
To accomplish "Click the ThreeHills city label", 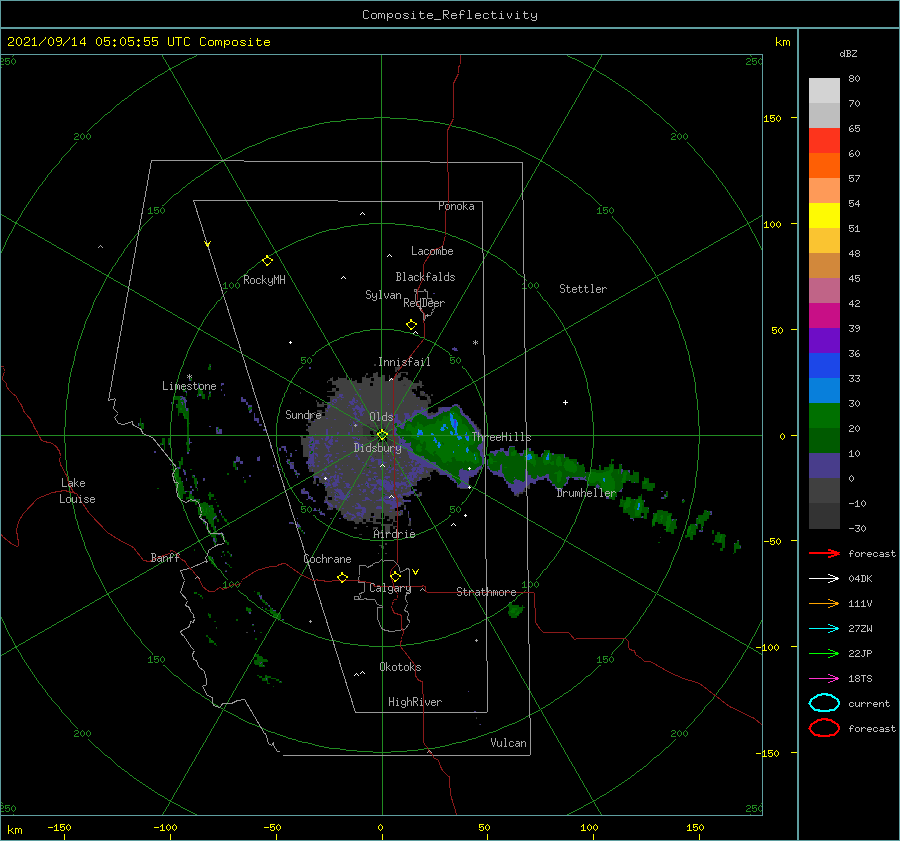I will 501,437.
